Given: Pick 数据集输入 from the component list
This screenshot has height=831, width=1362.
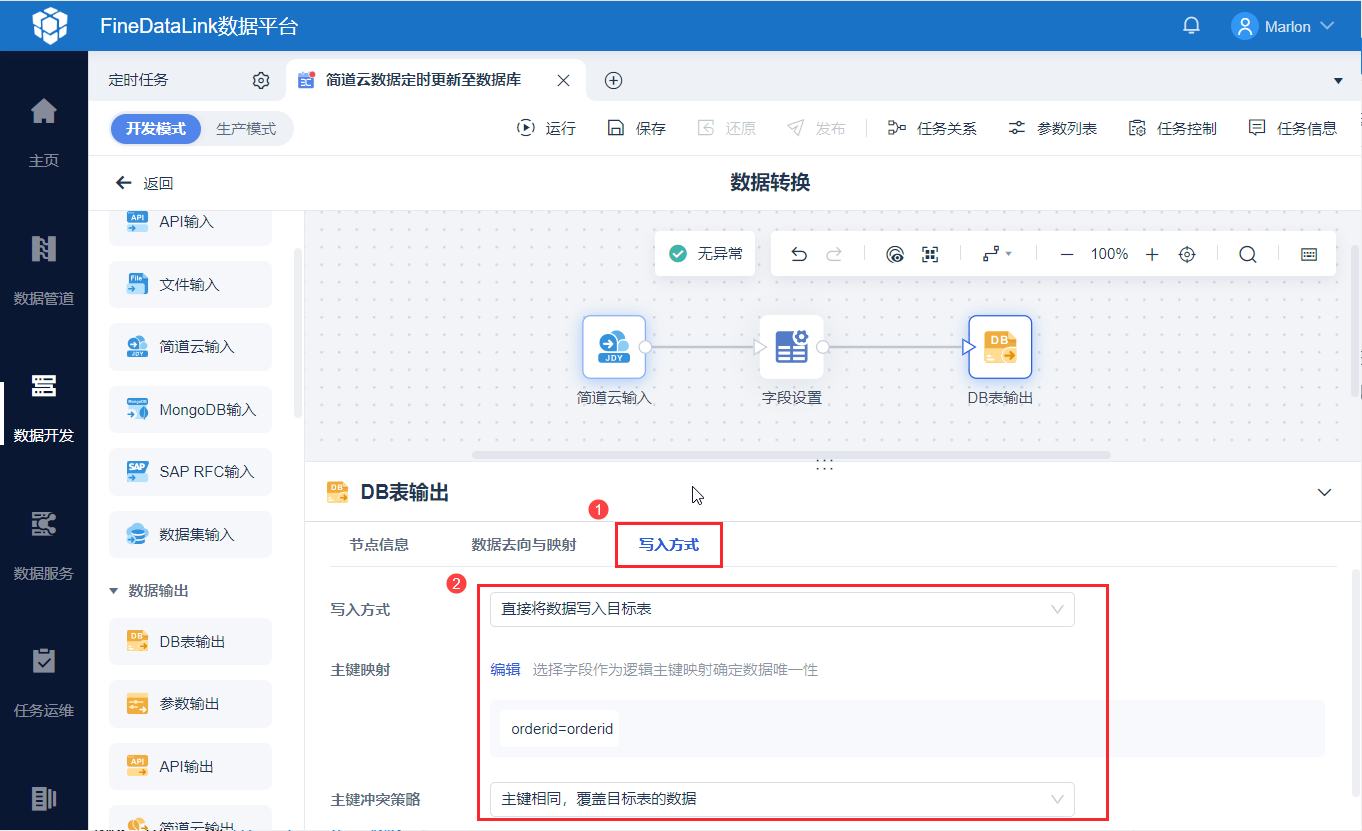Looking at the screenshot, I should pos(190,535).
